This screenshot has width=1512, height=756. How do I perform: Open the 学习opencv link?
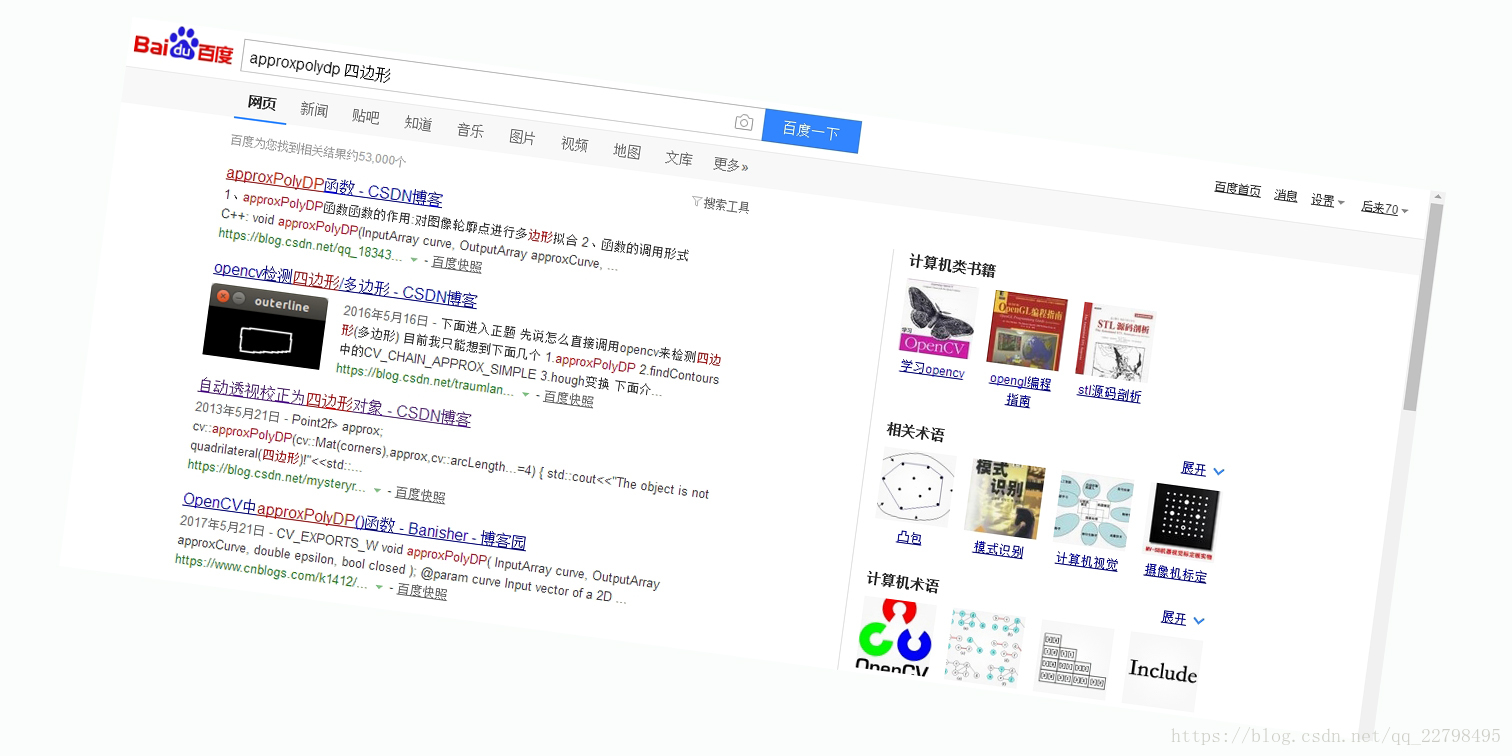(932, 369)
